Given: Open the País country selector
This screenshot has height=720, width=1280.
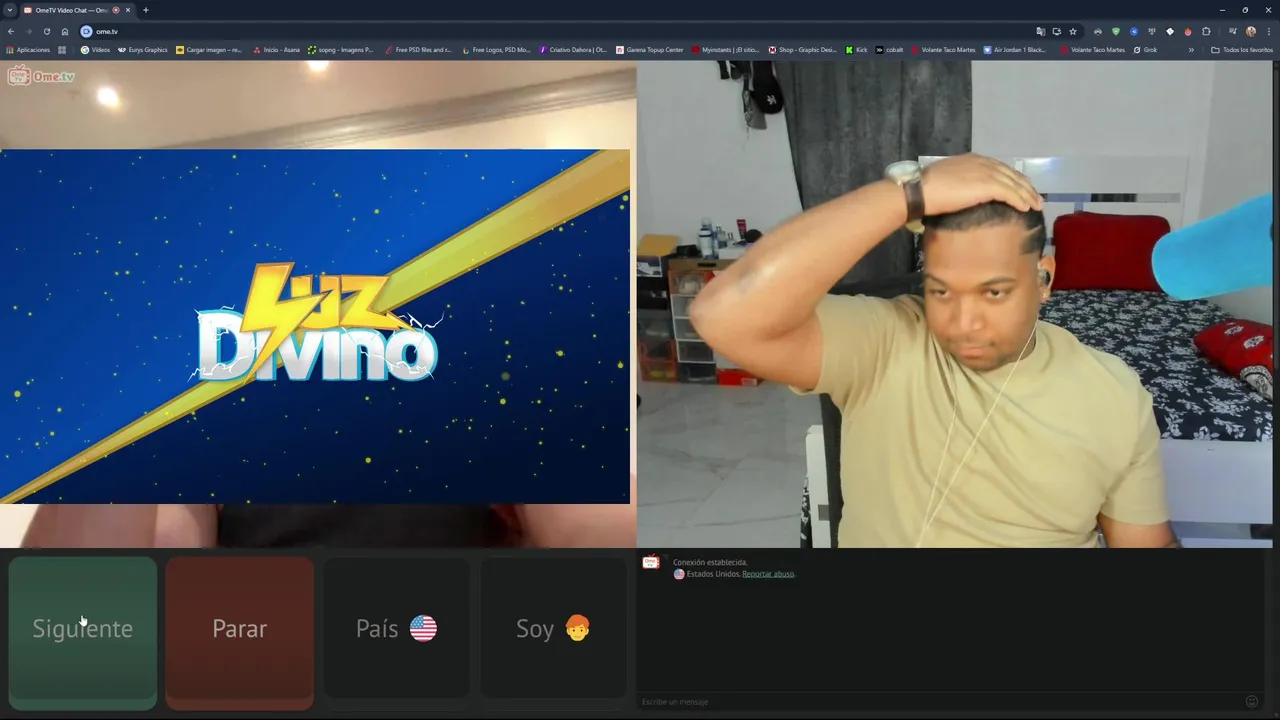Looking at the screenshot, I should coord(396,628).
